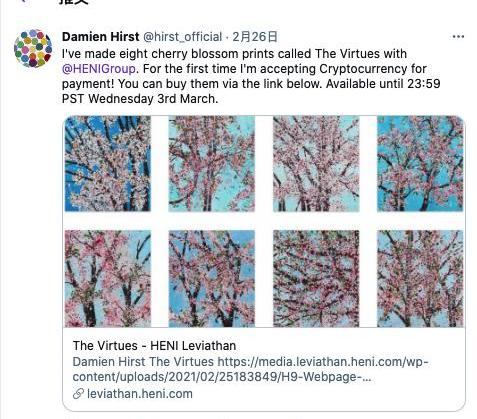Click the dark blue top-left cherry blossom print
Viewport: 477px width, 419px height.
tap(108, 164)
